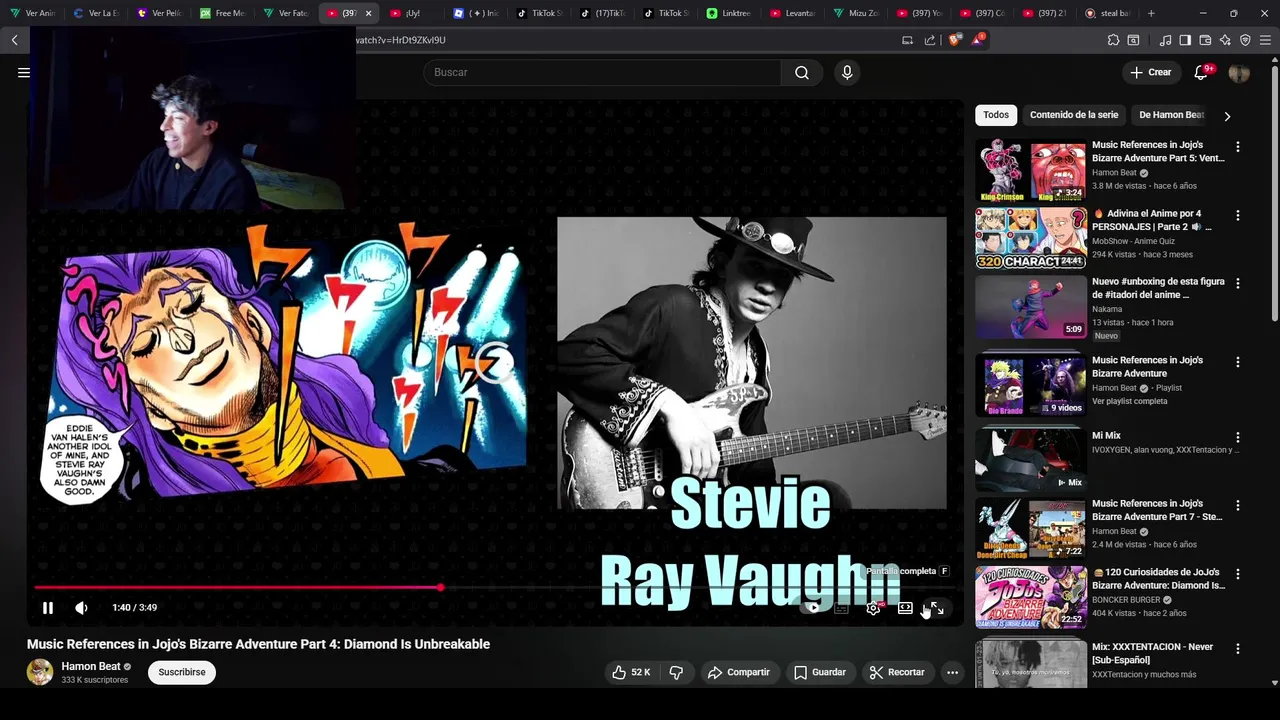This screenshot has height=720, width=1280.
Task: Save the video with Guardar
Action: coord(820,673)
